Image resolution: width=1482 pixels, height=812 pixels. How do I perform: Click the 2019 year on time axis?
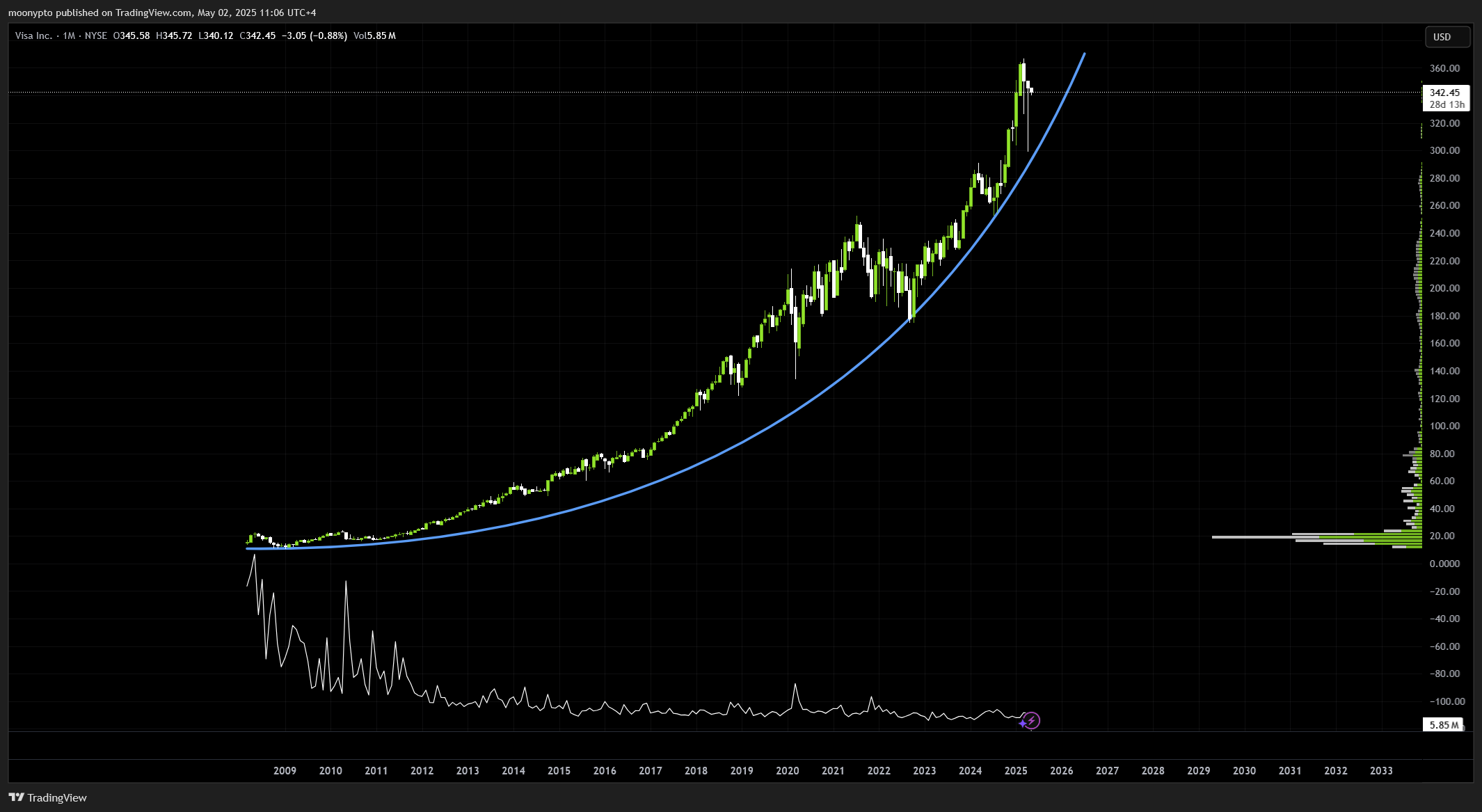742,771
